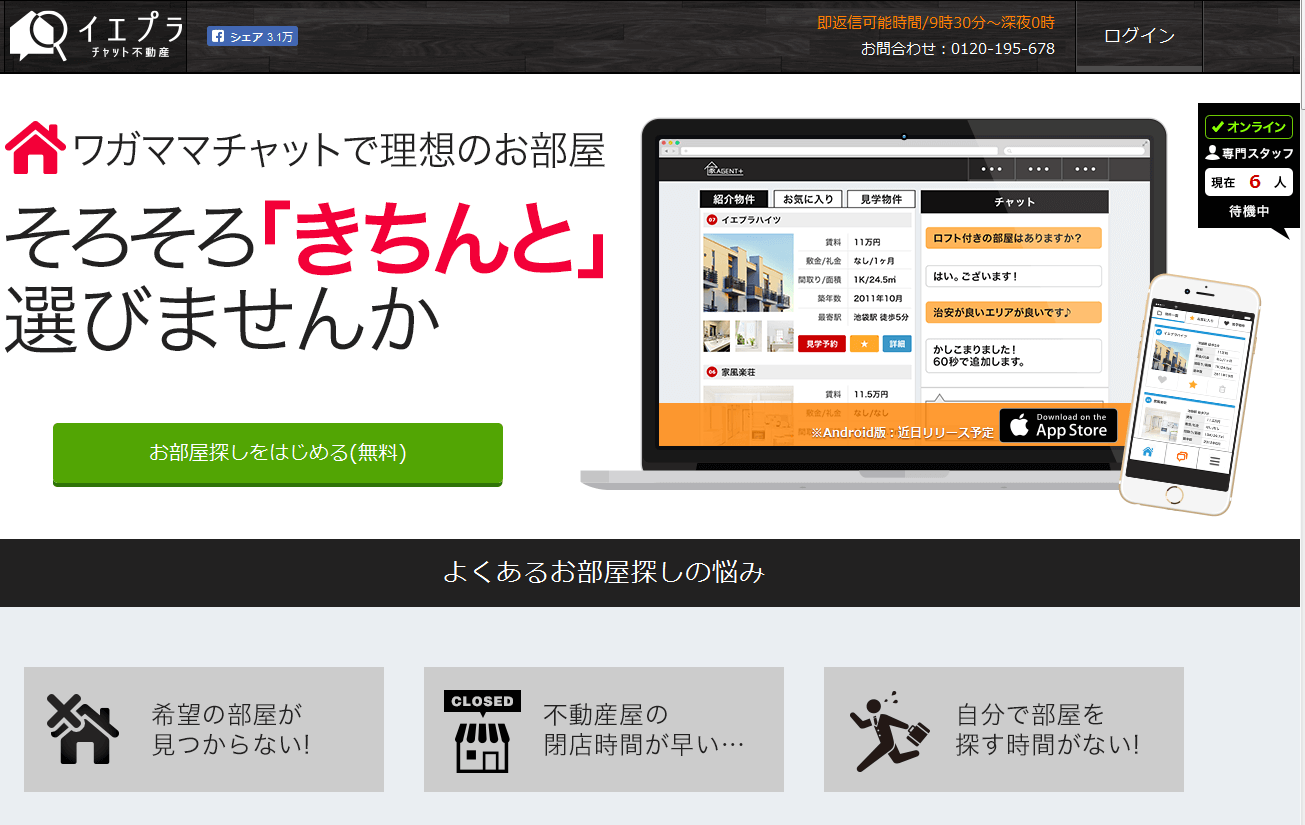Click the blue 詳細 button in the mockup
This screenshot has width=1305, height=825.
coord(897,344)
